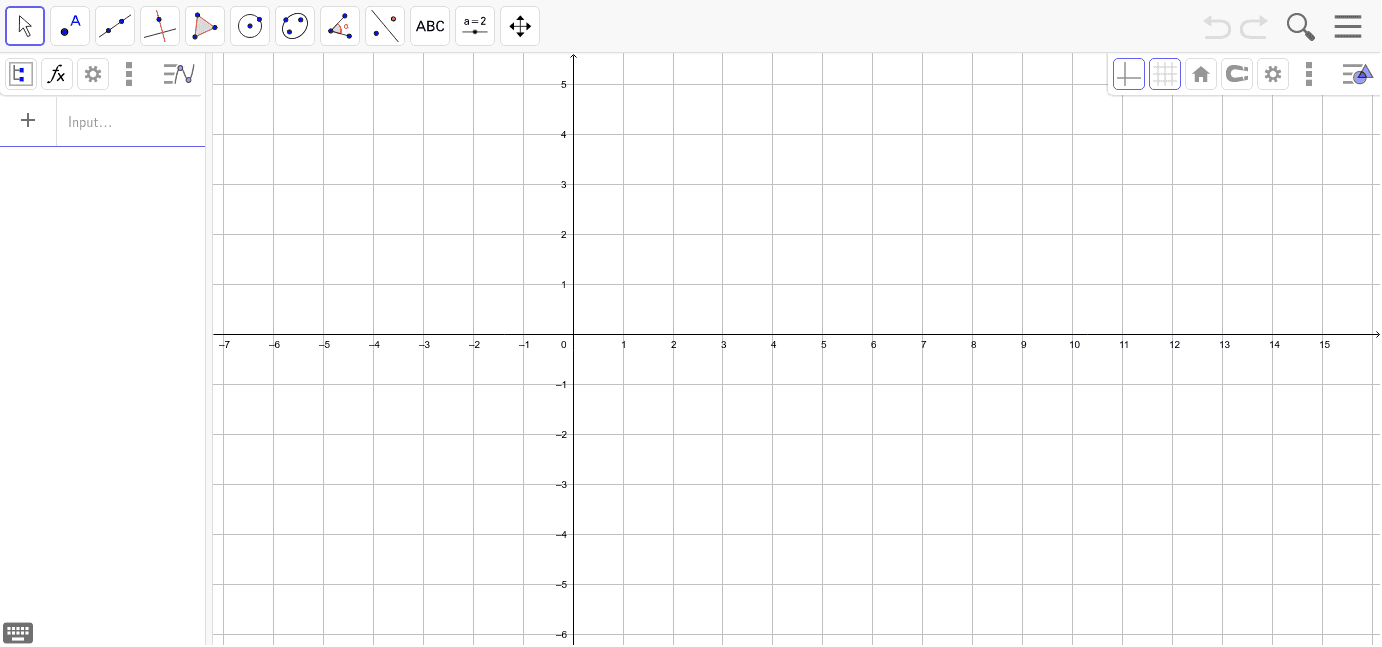
Task: Select the Slider a=2 tool
Action: click(475, 26)
